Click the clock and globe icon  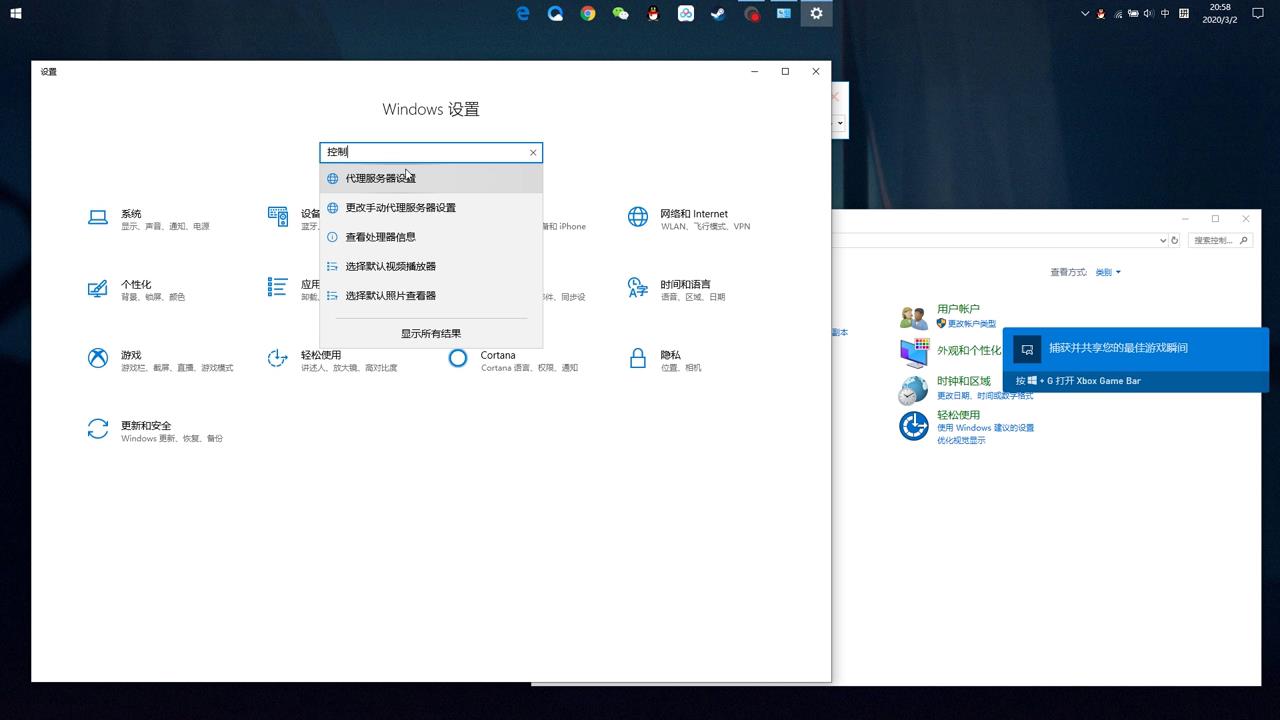(x=913, y=390)
